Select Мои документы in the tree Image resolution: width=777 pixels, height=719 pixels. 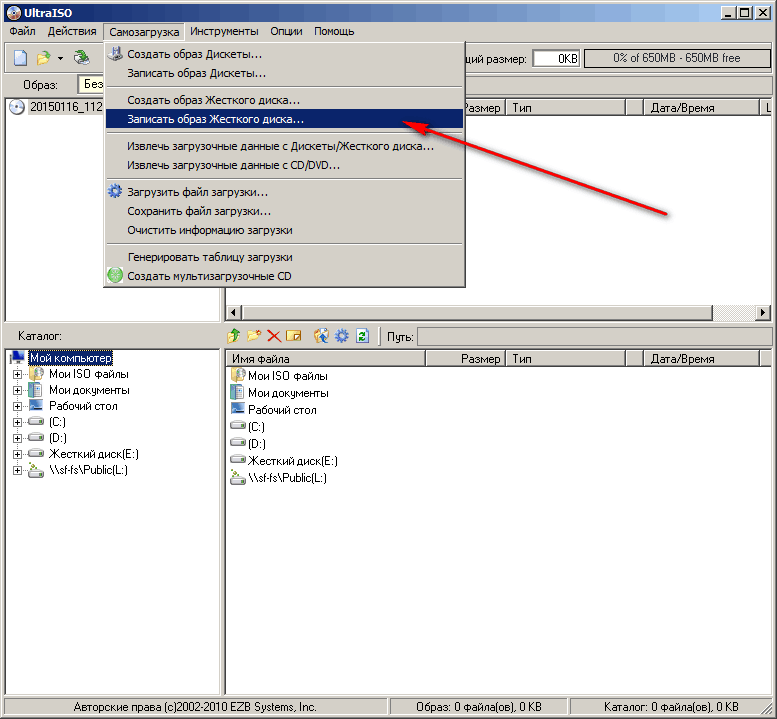(89, 390)
